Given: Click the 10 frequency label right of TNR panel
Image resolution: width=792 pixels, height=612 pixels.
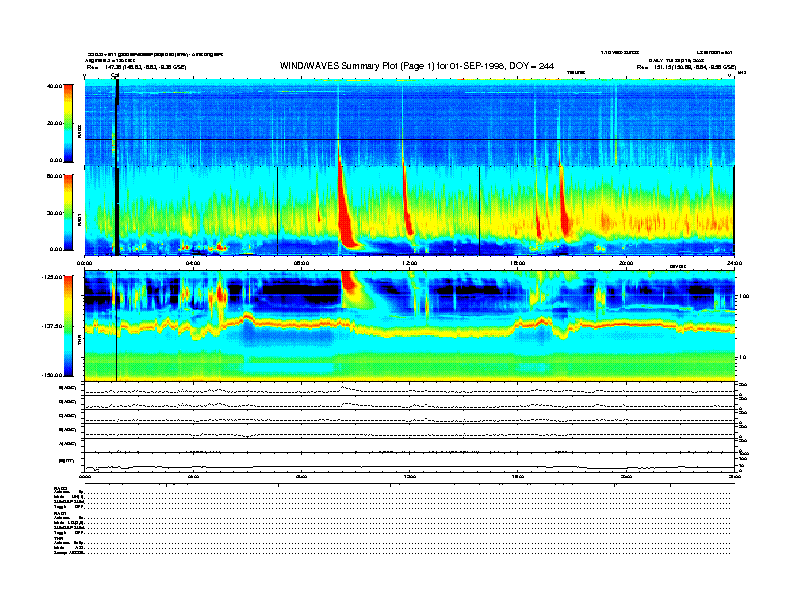Looking at the screenshot, I should [x=744, y=358].
